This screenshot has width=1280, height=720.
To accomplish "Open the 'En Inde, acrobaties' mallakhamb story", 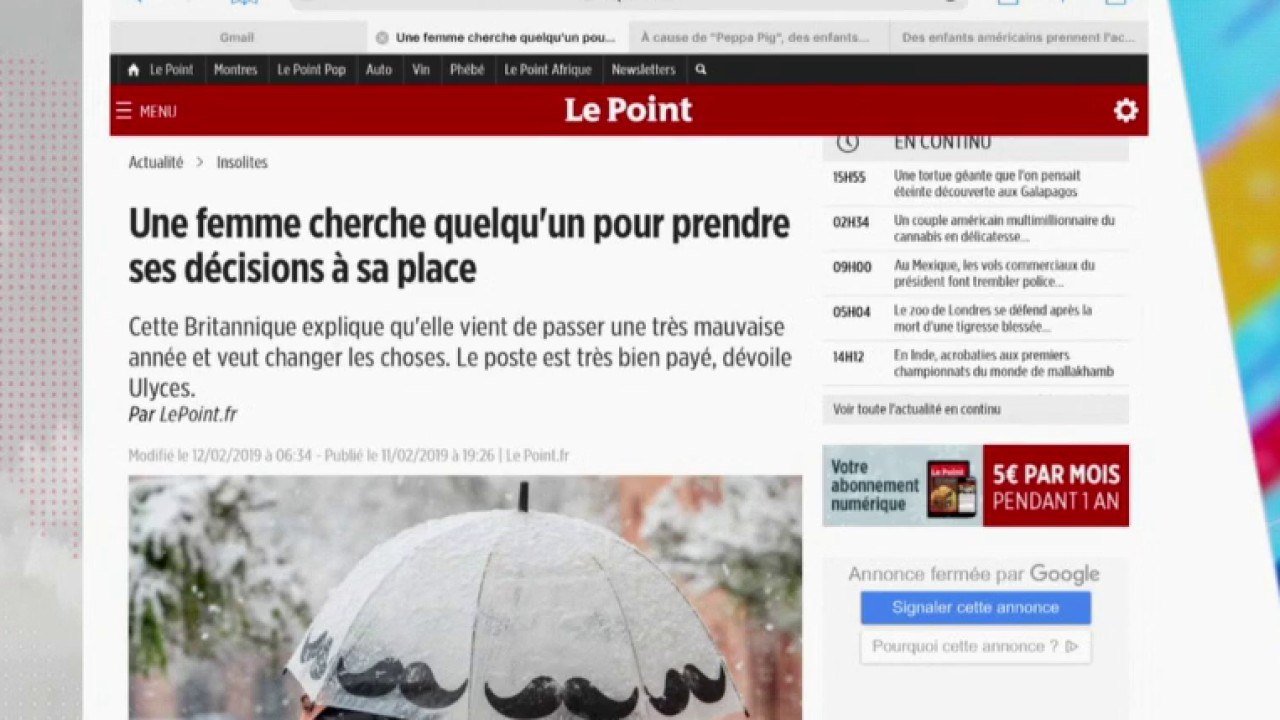I will click(x=1004, y=363).
